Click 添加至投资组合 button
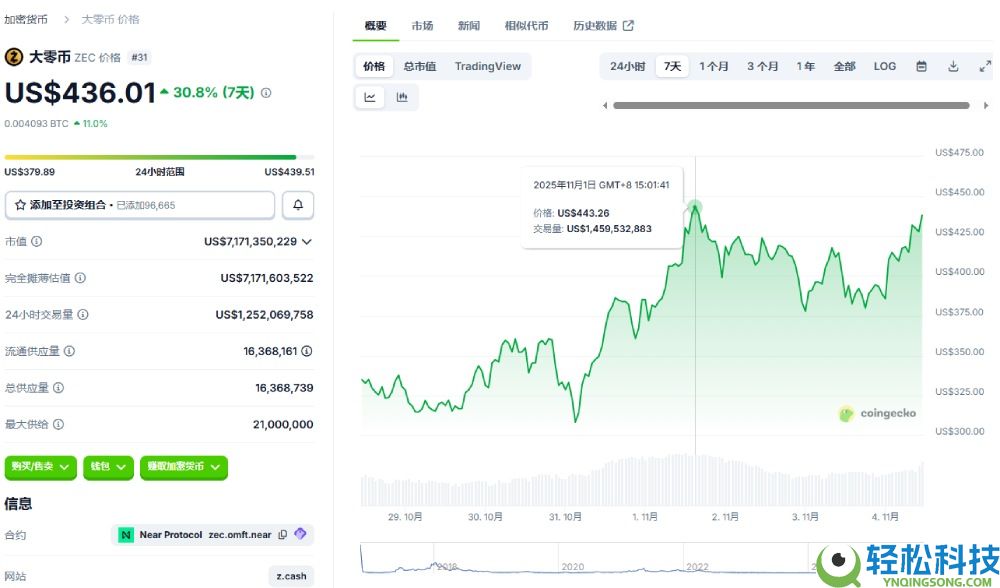 click(x=140, y=205)
